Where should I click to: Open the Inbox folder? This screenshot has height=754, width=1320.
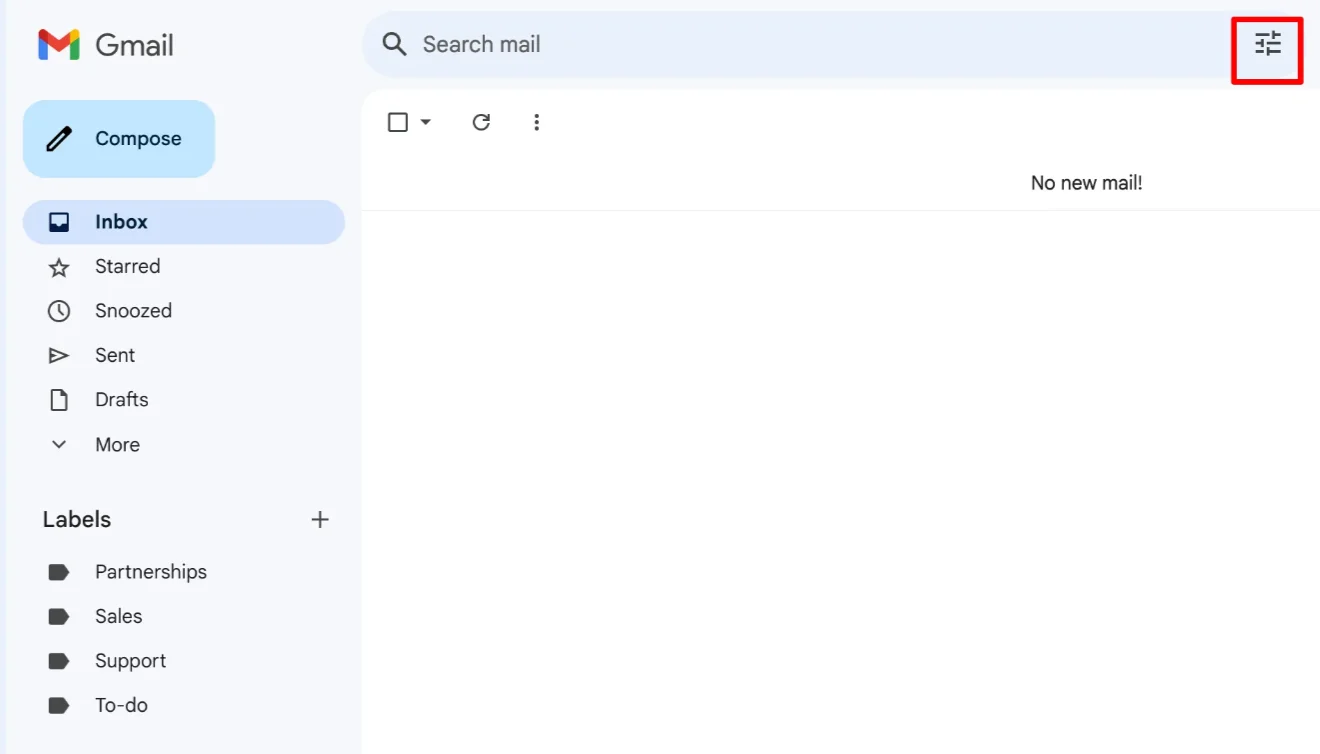(121, 222)
